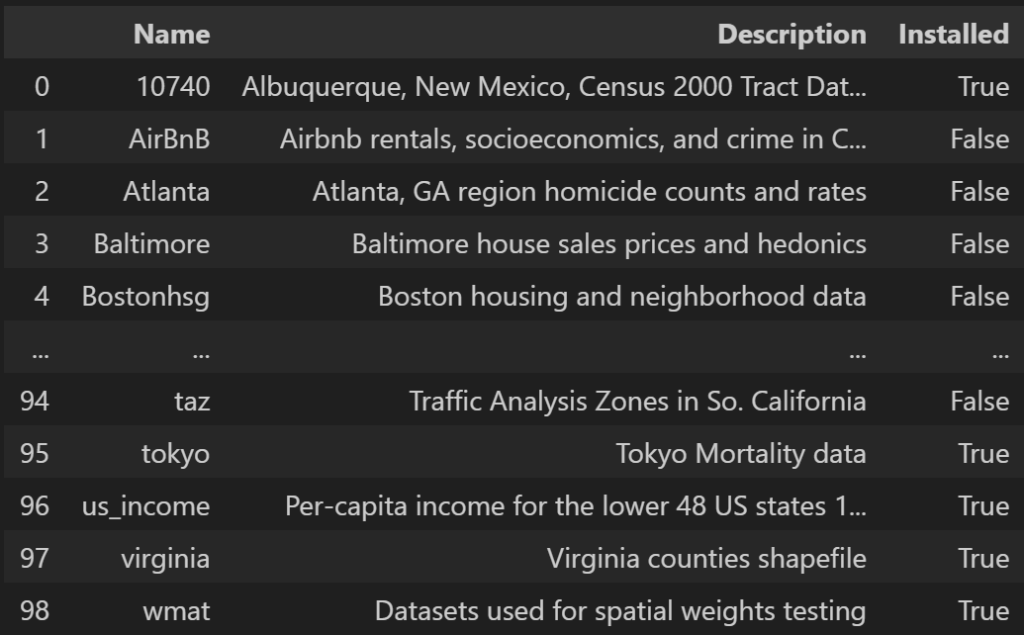The image size is (1024, 635).
Task: Click the "tokyo" dataset name
Action: coord(175,454)
